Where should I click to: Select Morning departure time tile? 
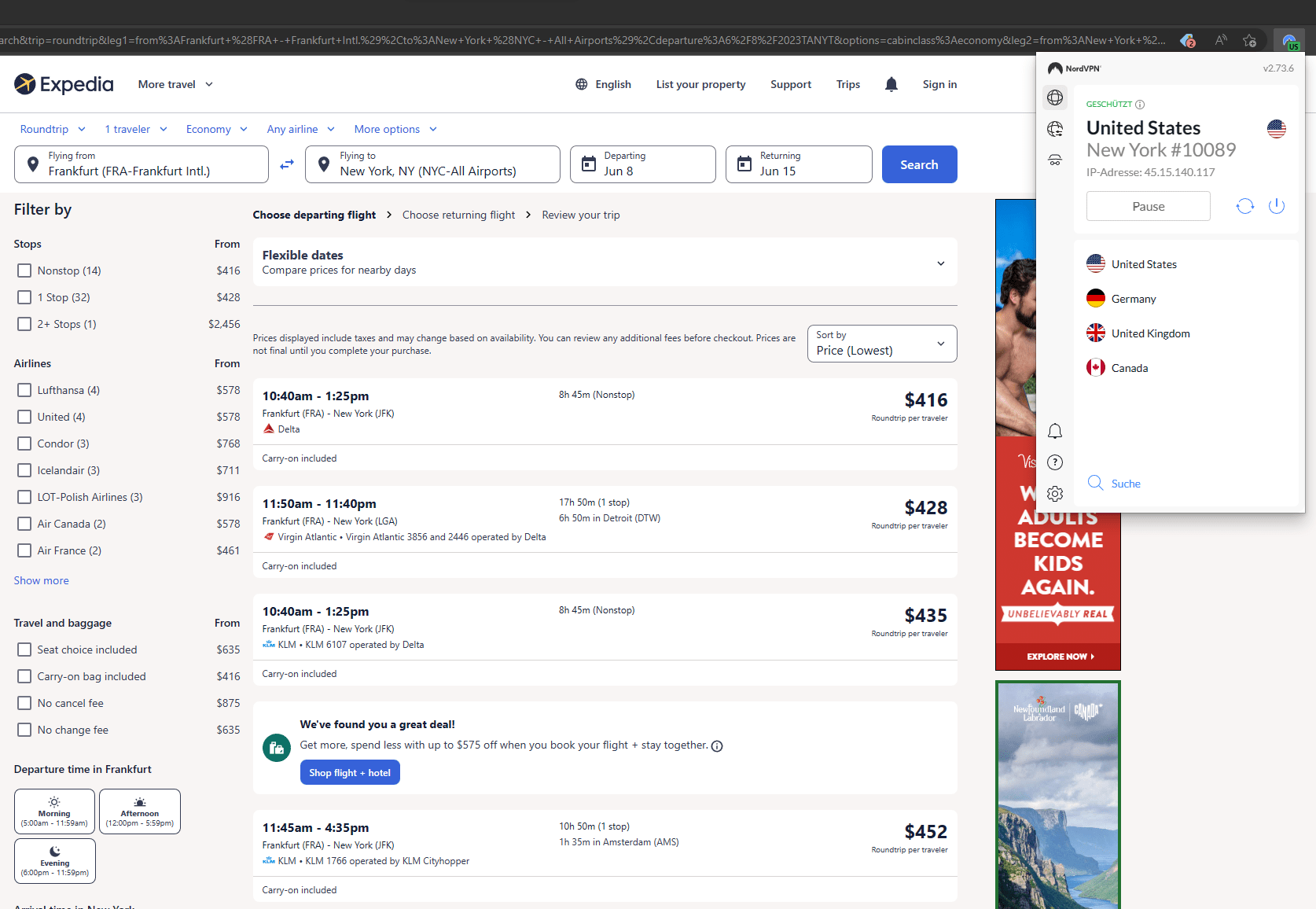54,811
